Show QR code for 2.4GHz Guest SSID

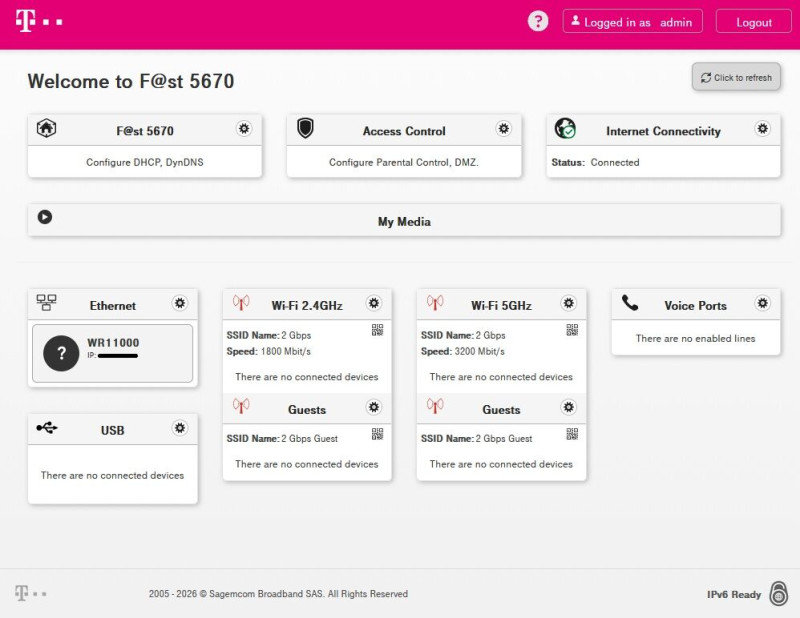point(377,434)
